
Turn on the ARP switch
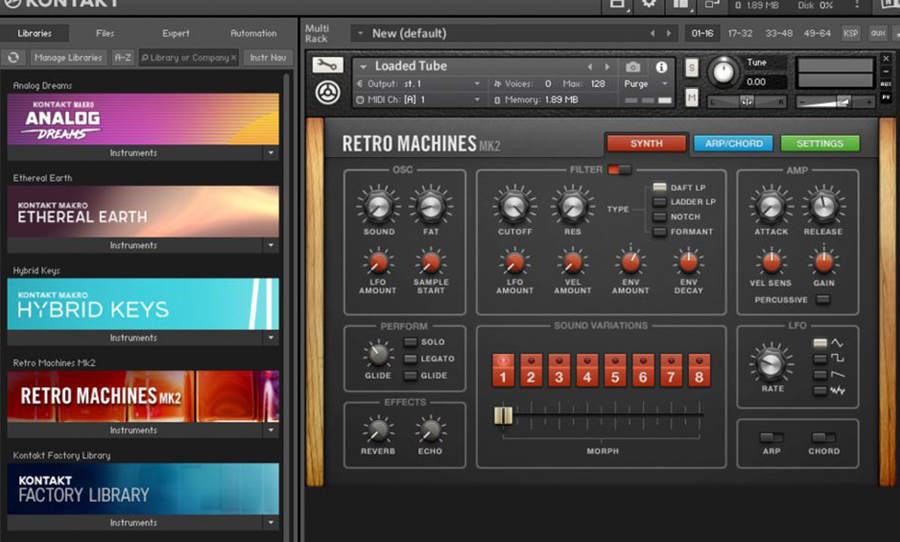click(771, 438)
